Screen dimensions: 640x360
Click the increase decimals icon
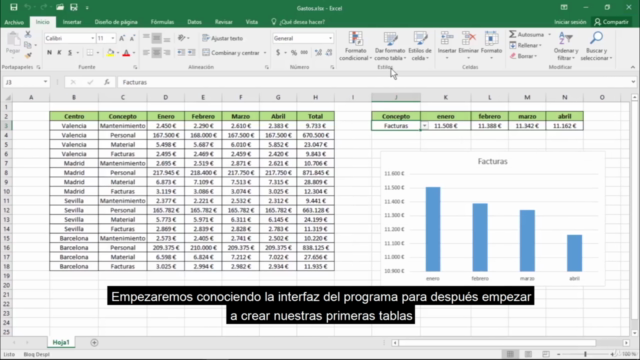(318, 53)
